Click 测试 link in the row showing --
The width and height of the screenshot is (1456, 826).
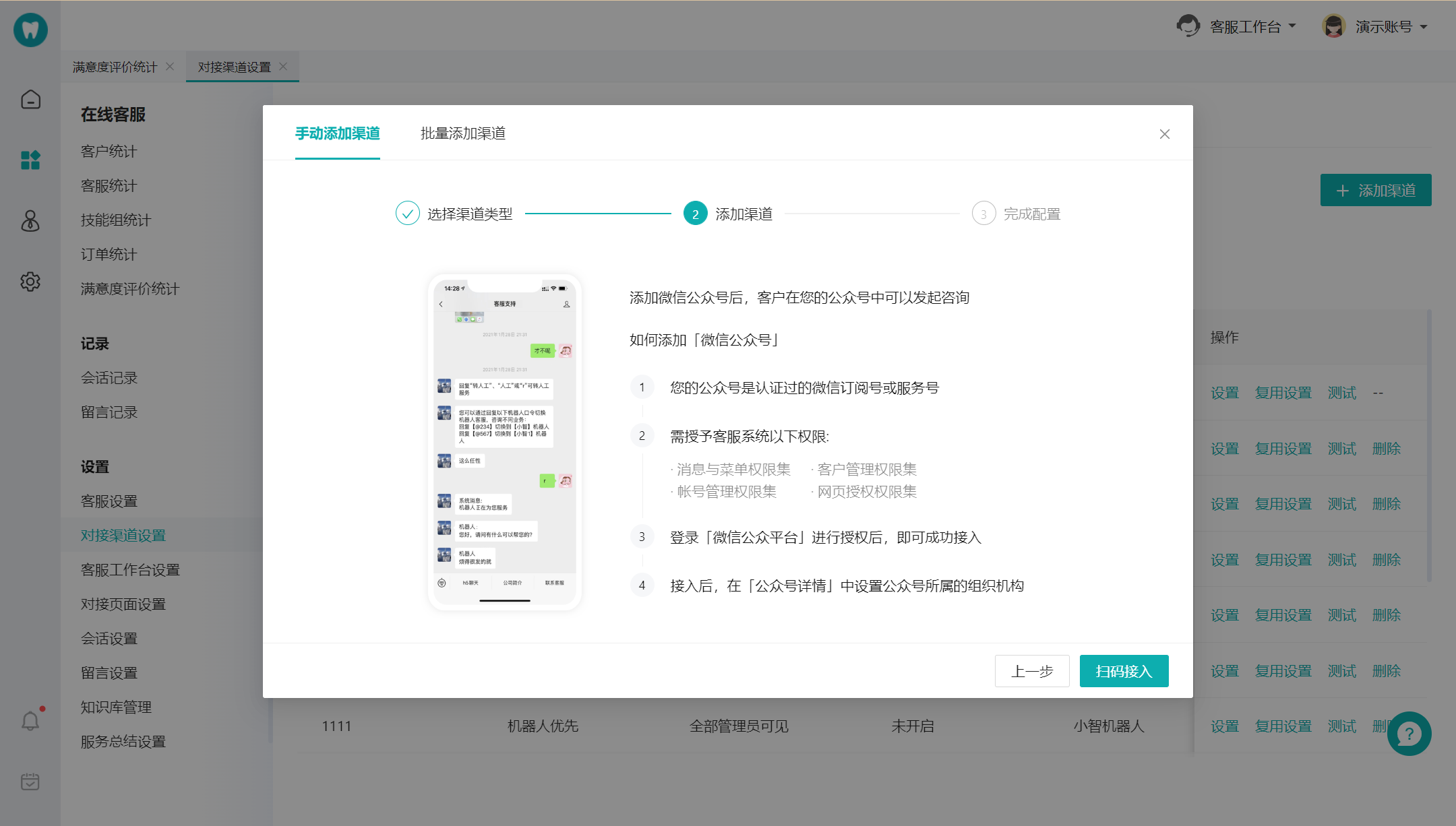[1342, 393]
